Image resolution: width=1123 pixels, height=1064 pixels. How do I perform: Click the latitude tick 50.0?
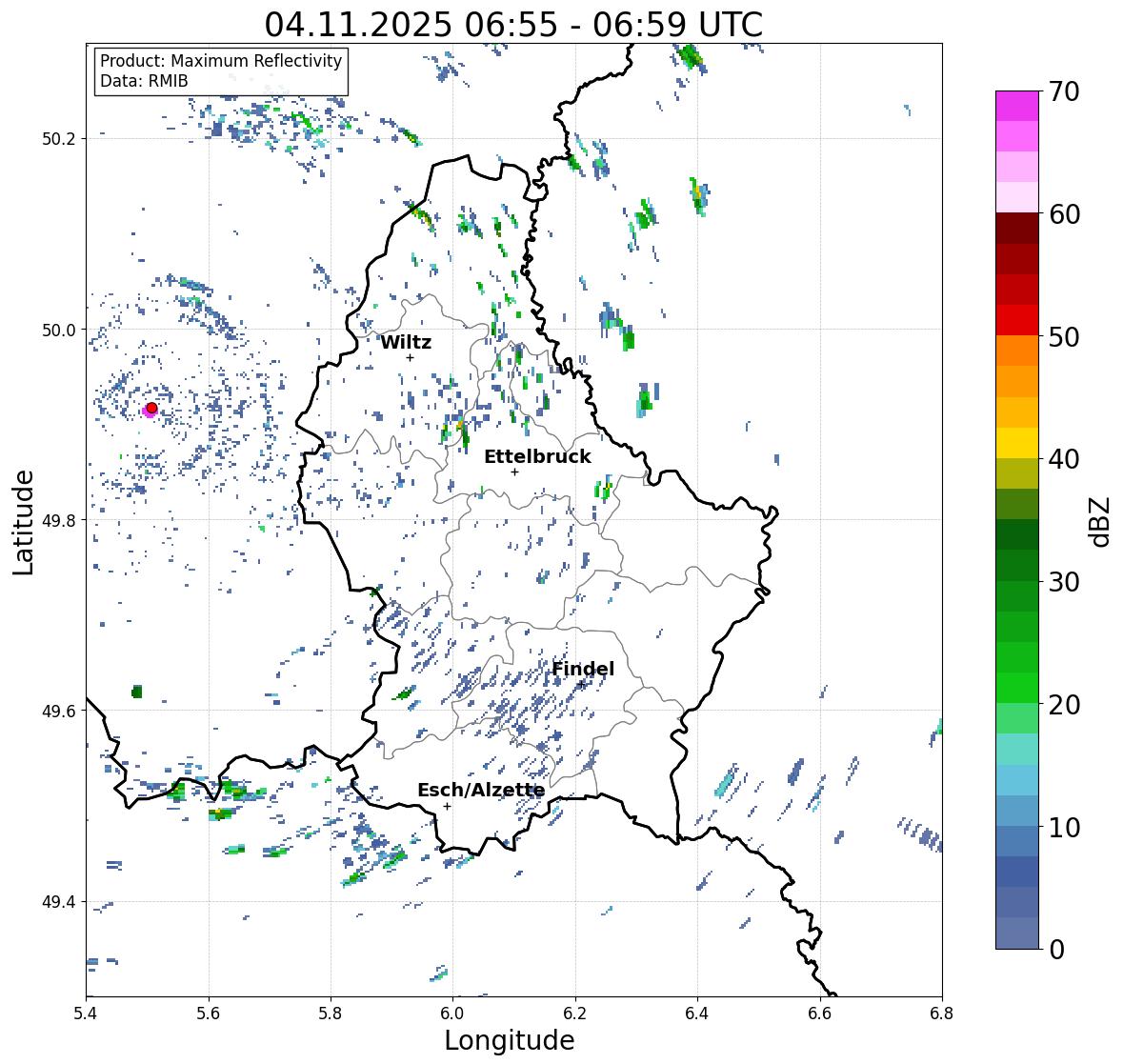59,331
